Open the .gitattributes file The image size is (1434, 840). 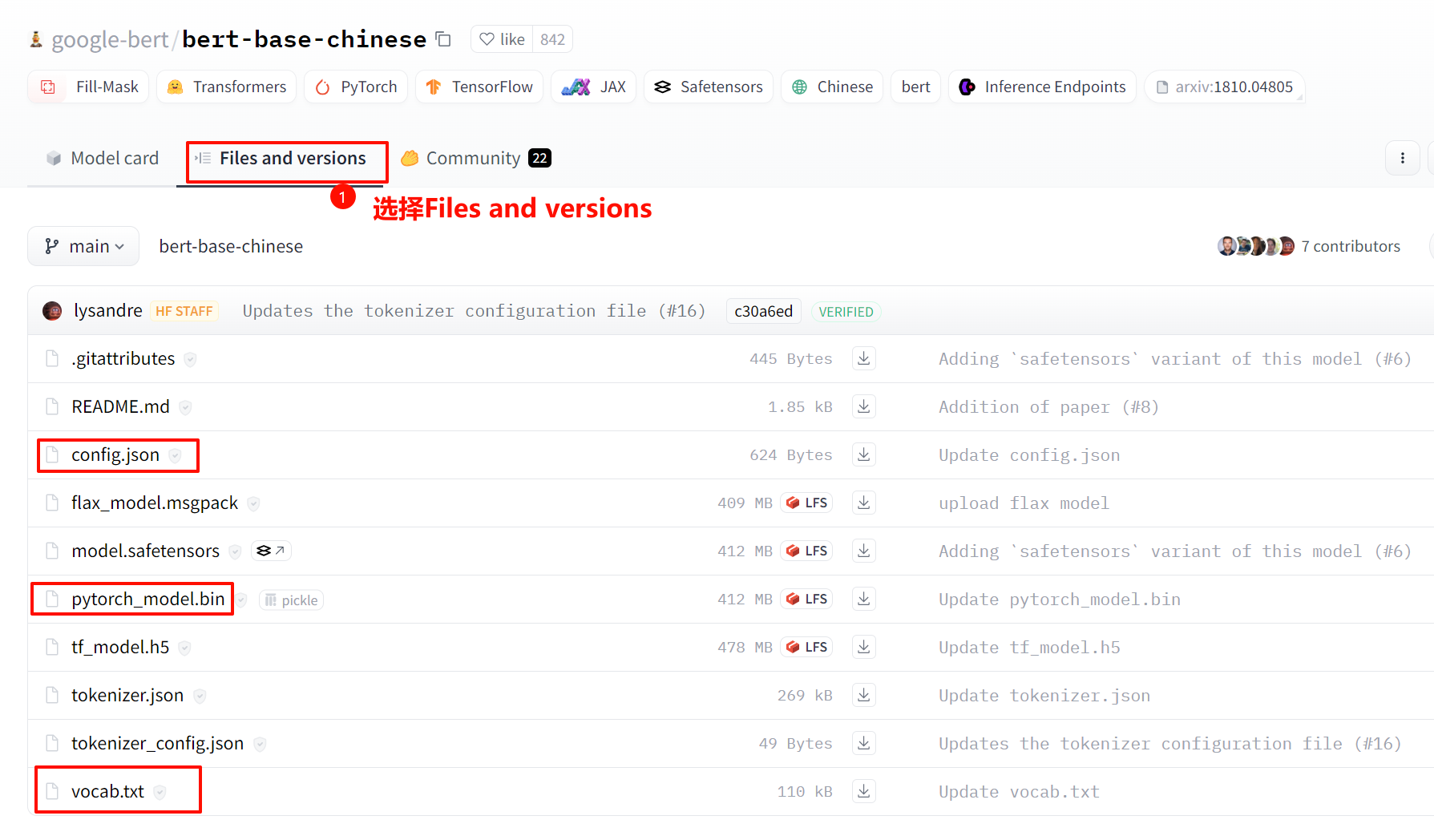click(123, 358)
